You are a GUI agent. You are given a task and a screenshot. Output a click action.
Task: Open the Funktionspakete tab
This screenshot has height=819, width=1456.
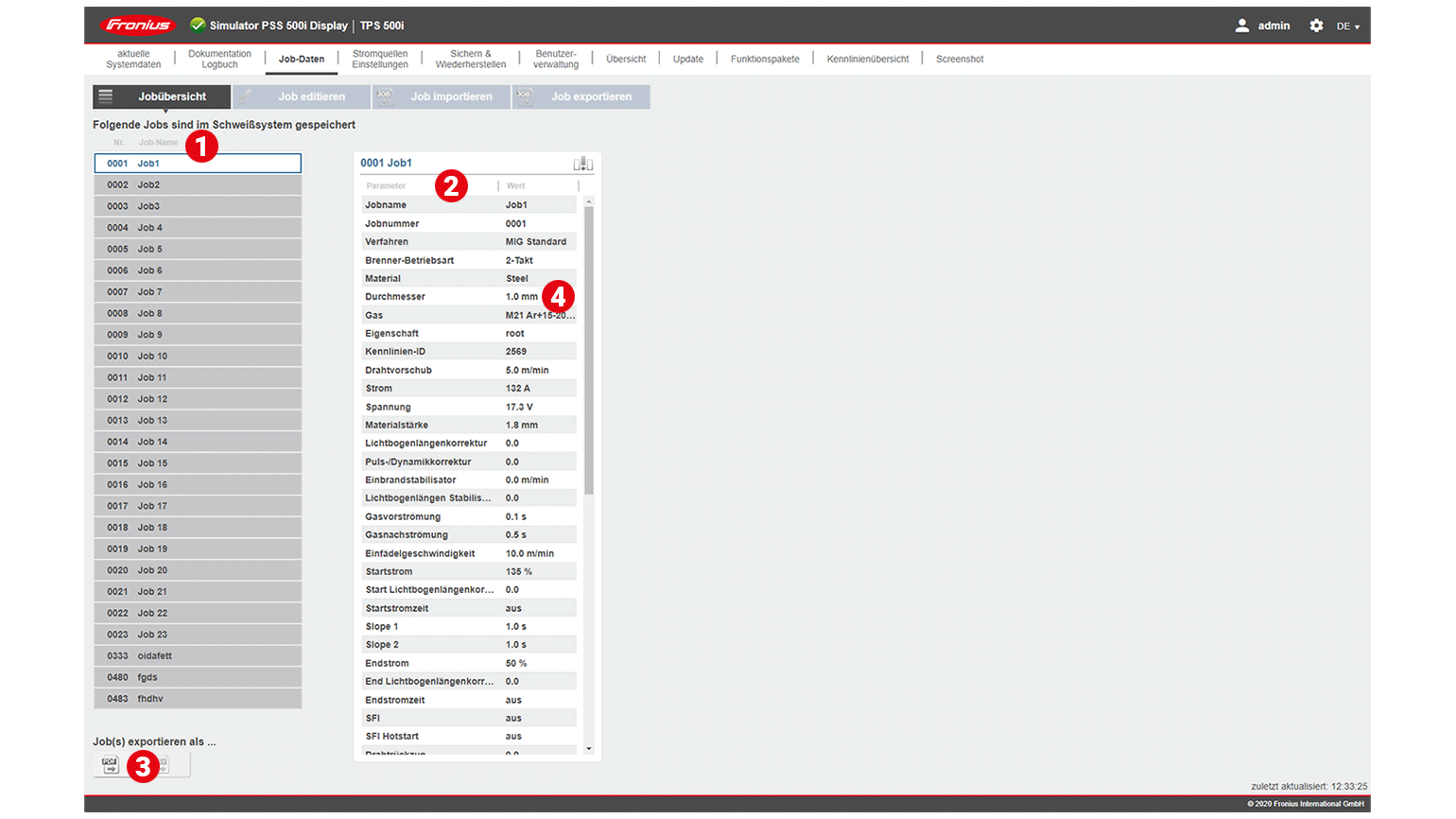(764, 59)
